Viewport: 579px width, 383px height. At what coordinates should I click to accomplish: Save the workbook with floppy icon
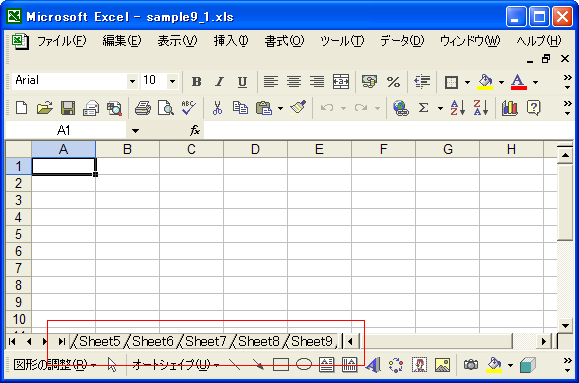pos(68,108)
